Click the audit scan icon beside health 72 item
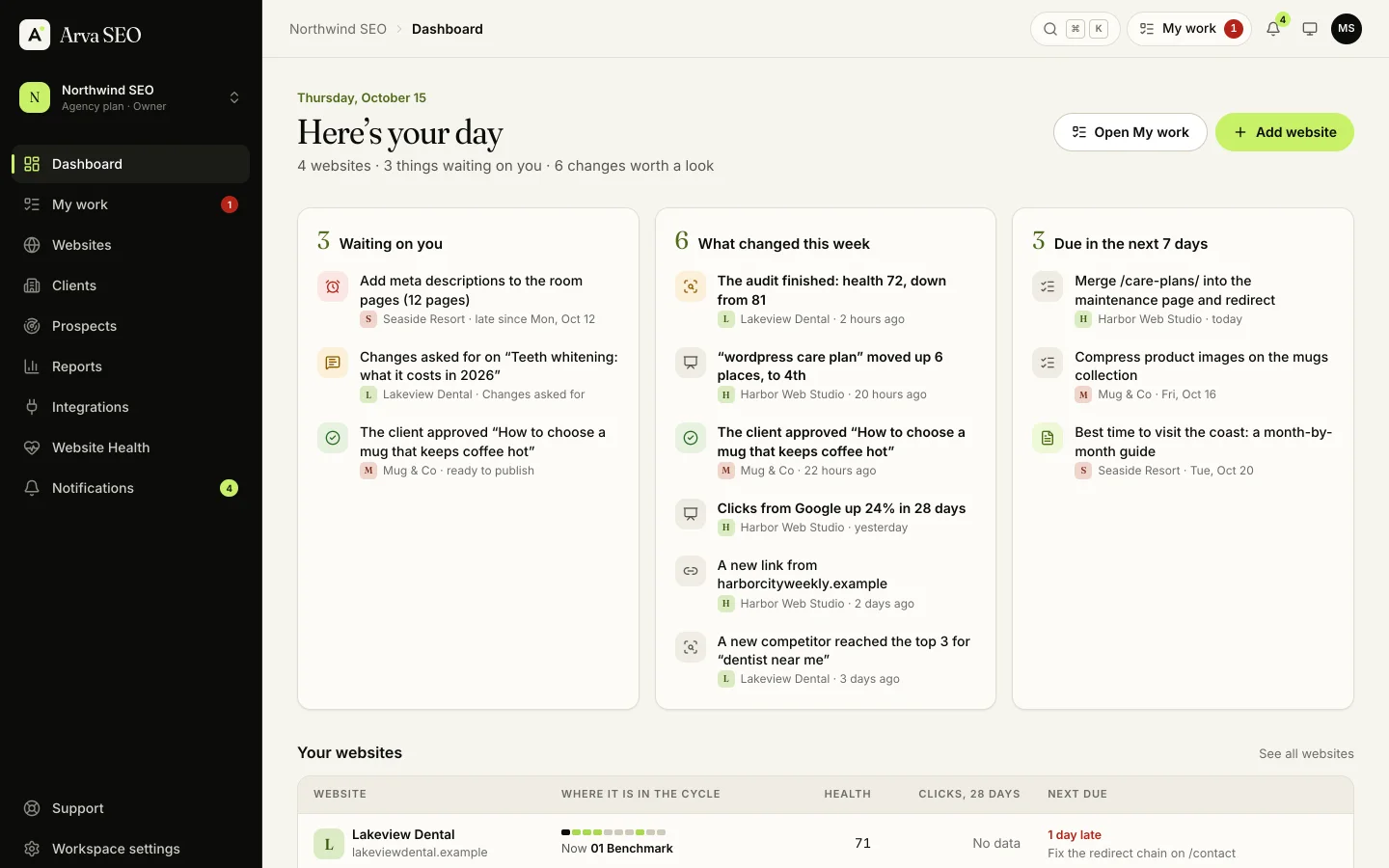1389x868 pixels. pyautogui.click(x=691, y=286)
